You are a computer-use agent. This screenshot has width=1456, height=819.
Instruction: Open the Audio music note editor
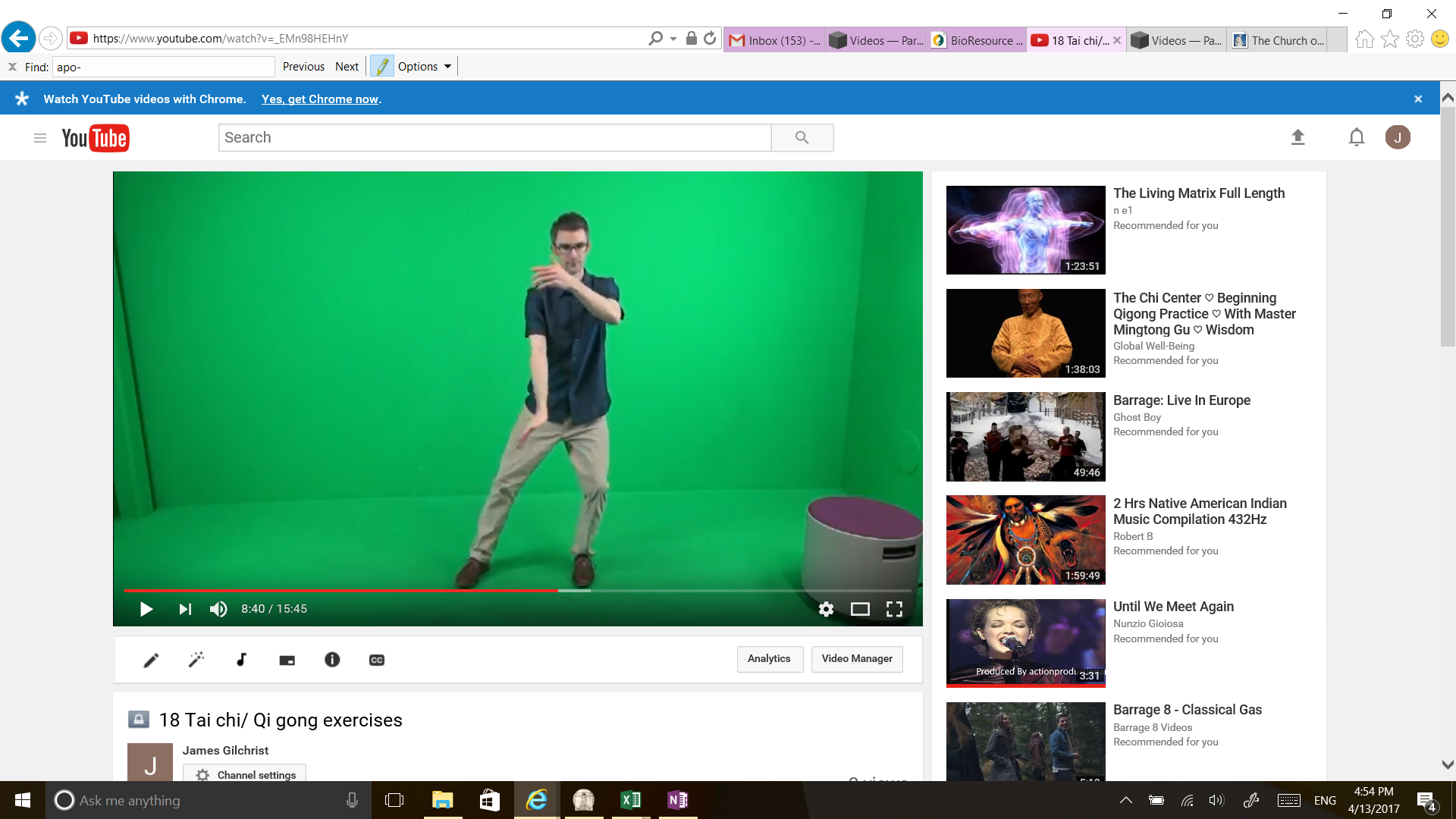241,660
